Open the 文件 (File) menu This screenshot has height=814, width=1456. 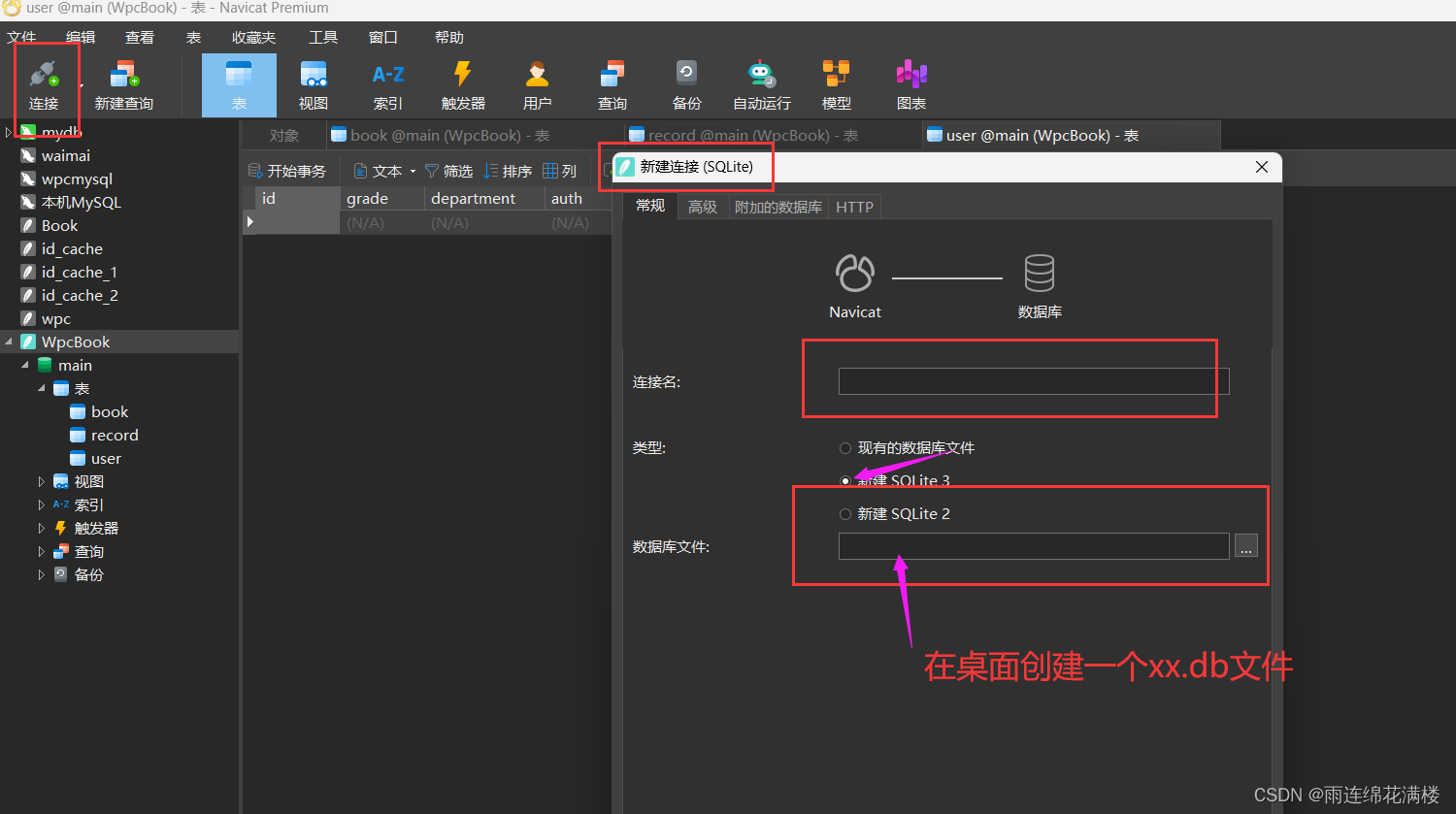(21, 37)
